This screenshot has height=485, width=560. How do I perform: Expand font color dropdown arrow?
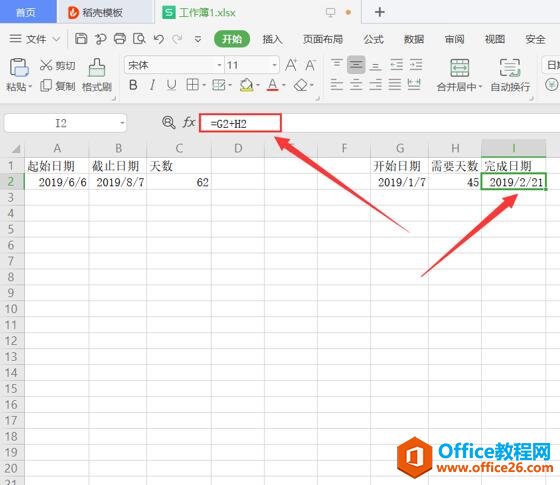284,85
